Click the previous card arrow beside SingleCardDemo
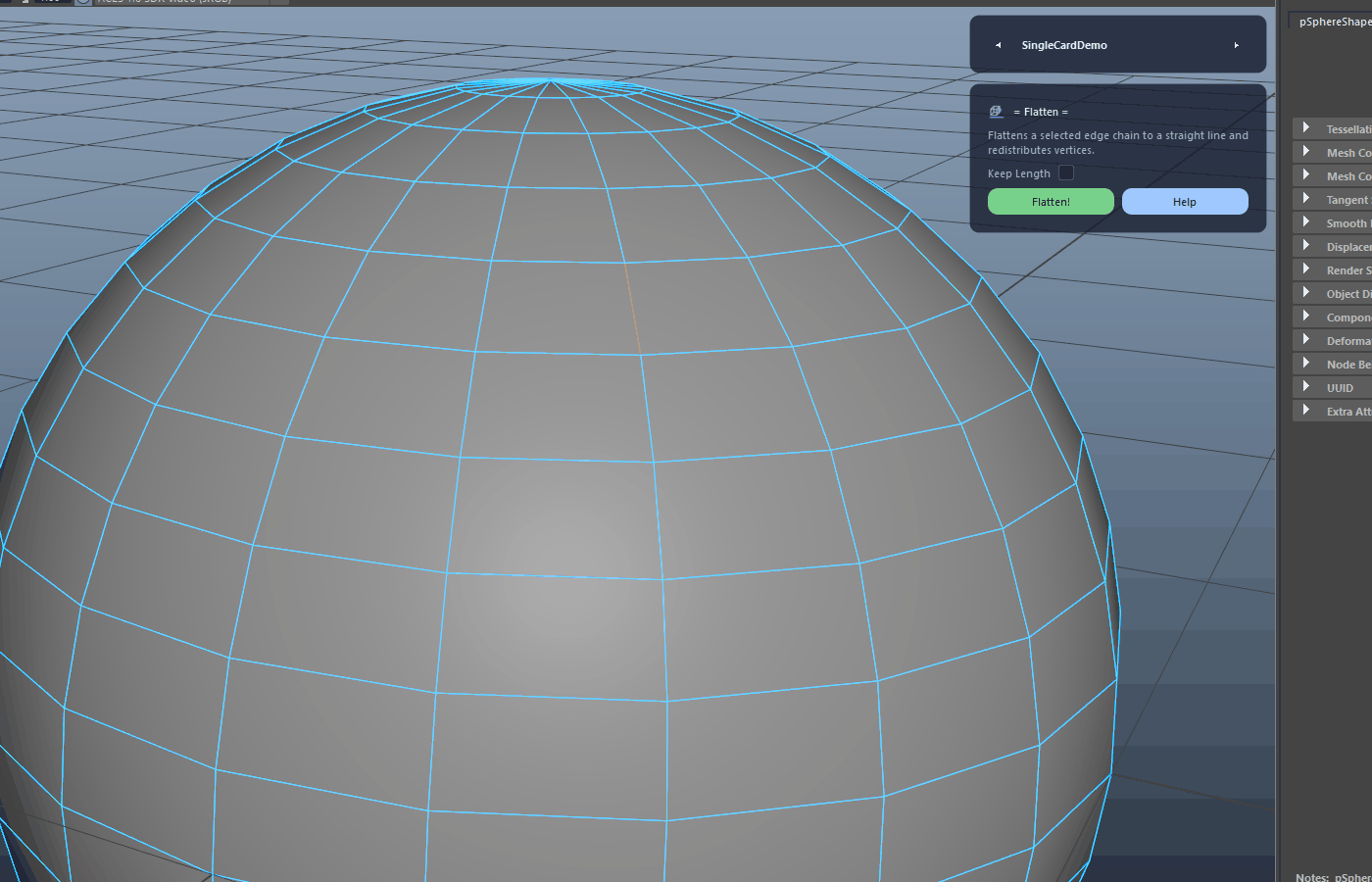The height and width of the screenshot is (882, 1372). 998,45
